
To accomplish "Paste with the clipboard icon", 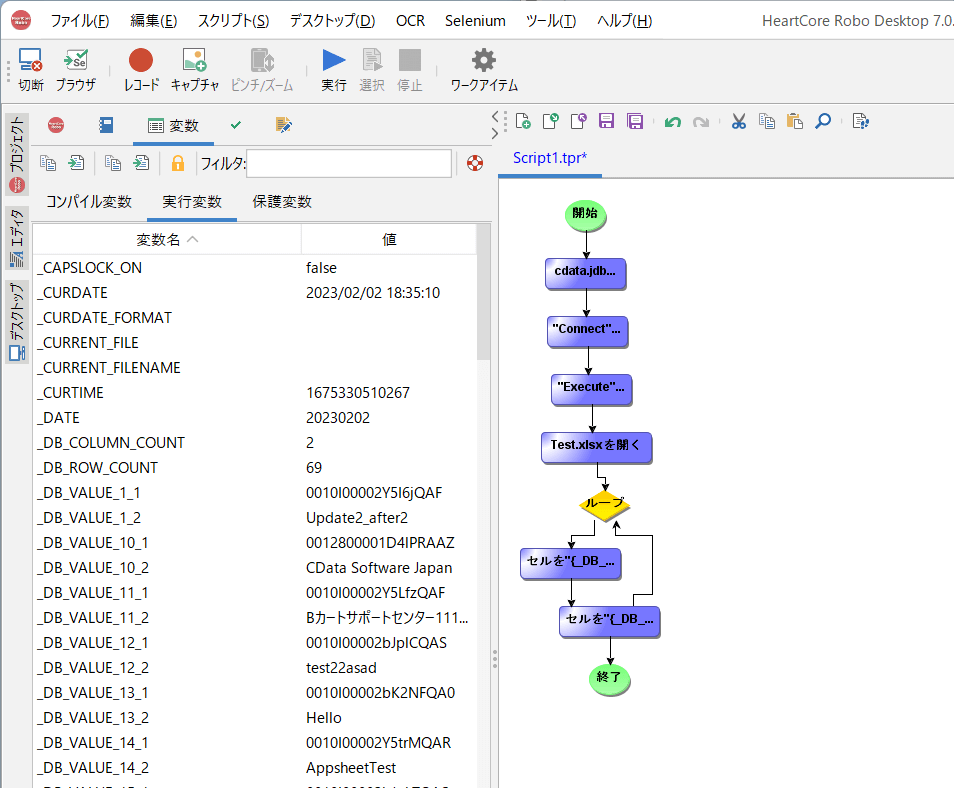I will point(795,121).
